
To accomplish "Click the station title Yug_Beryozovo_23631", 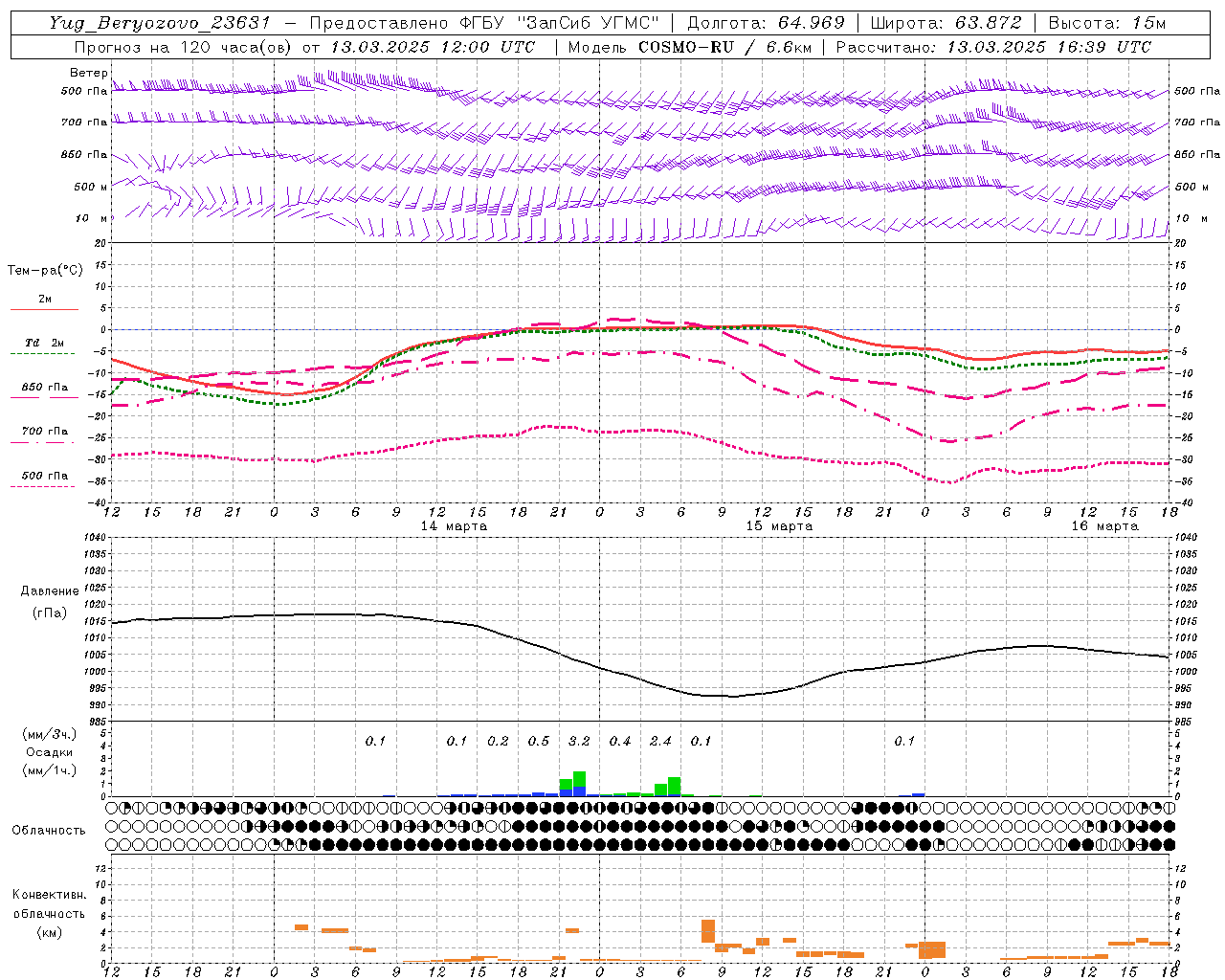I will tap(160, 23).
